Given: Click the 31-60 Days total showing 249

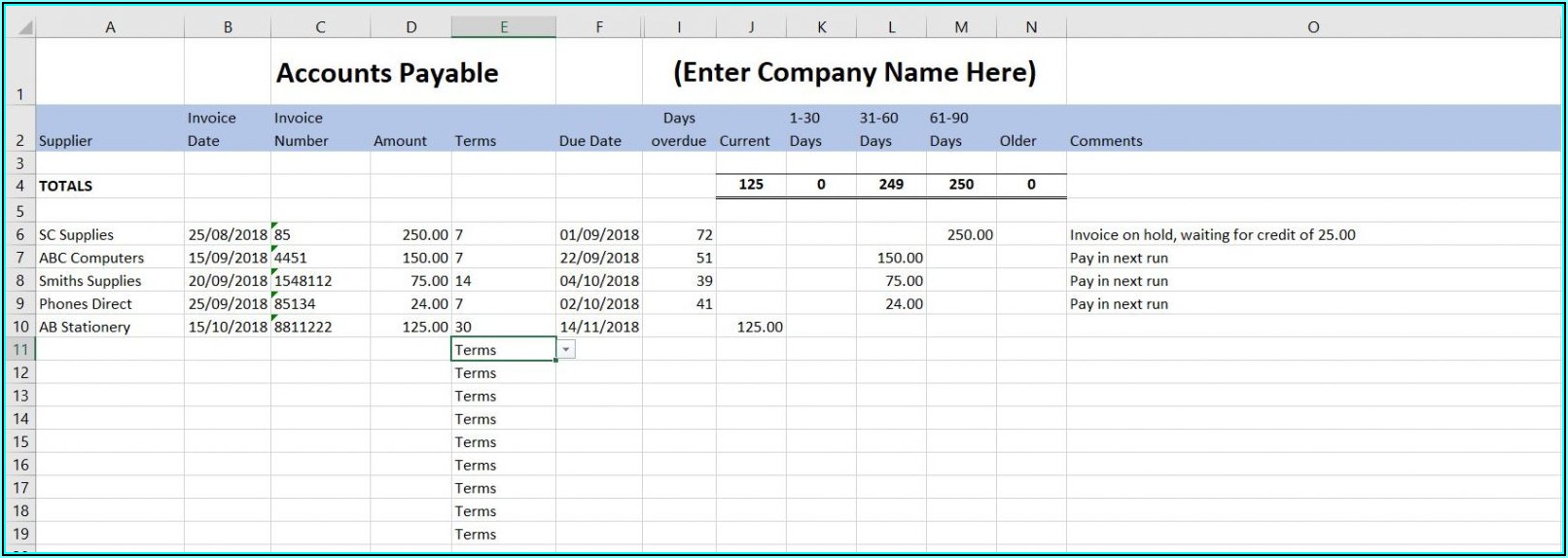Looking at the screenshot, I should [x=891, y=185].
